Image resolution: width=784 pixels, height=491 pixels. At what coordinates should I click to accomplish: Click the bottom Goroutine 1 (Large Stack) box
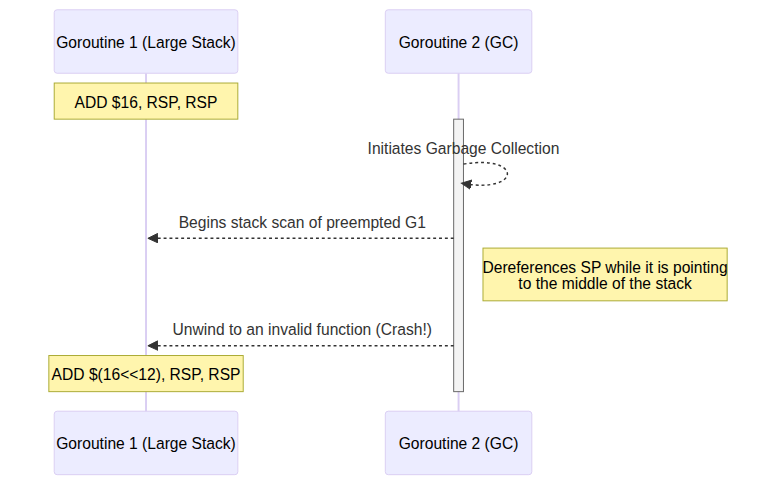click(146, 442)
